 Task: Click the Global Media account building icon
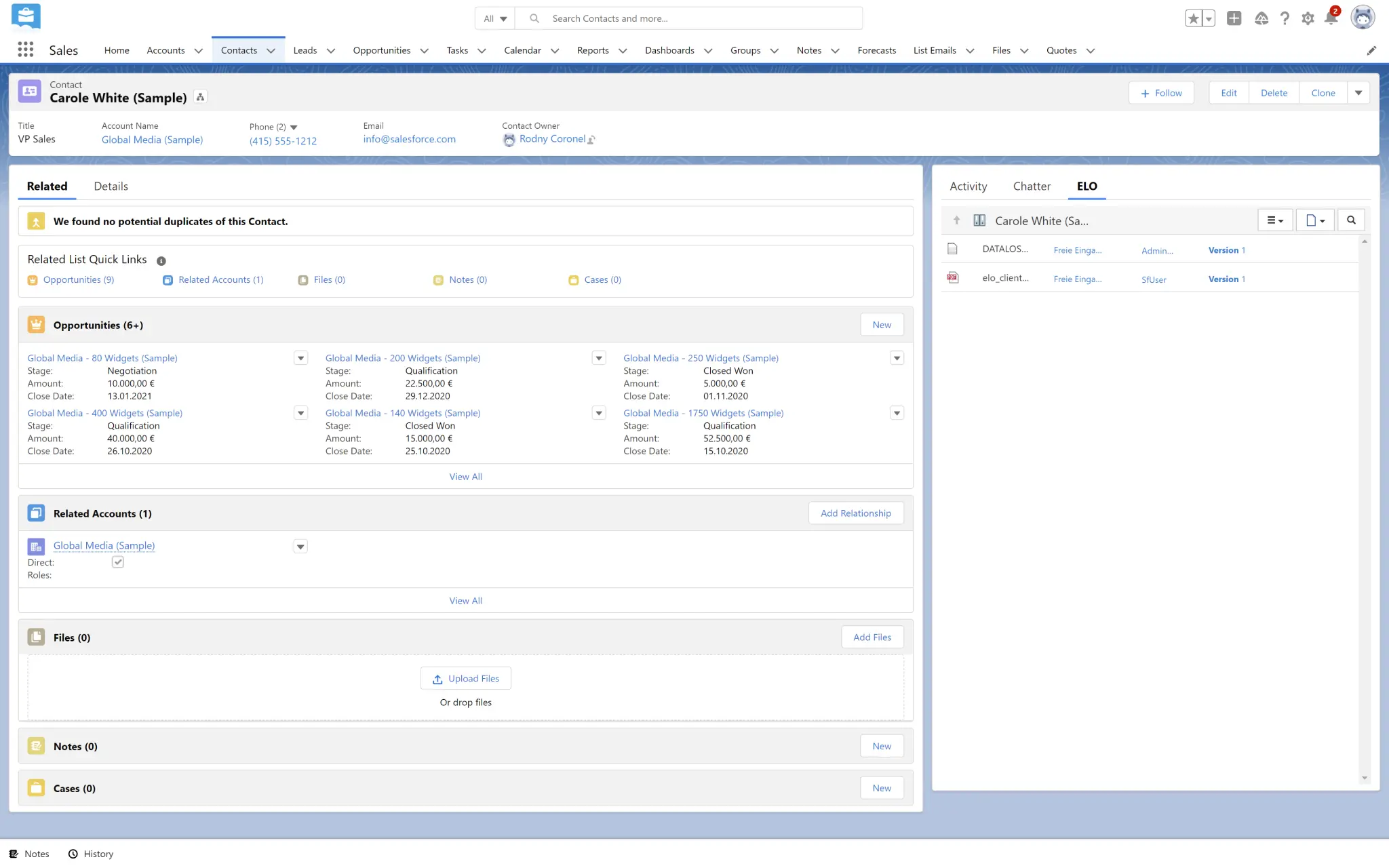(x=36, y=546)
